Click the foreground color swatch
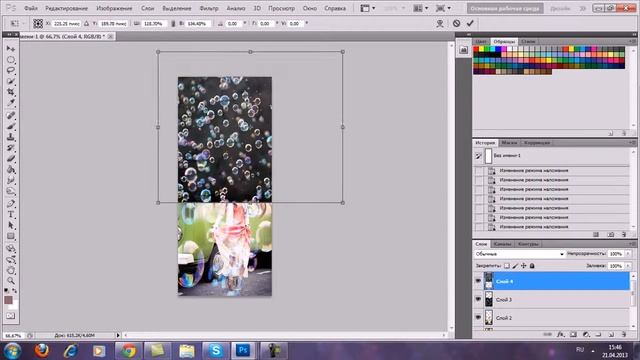The height and width of the screenshot is (360, 640). point(8,300)
